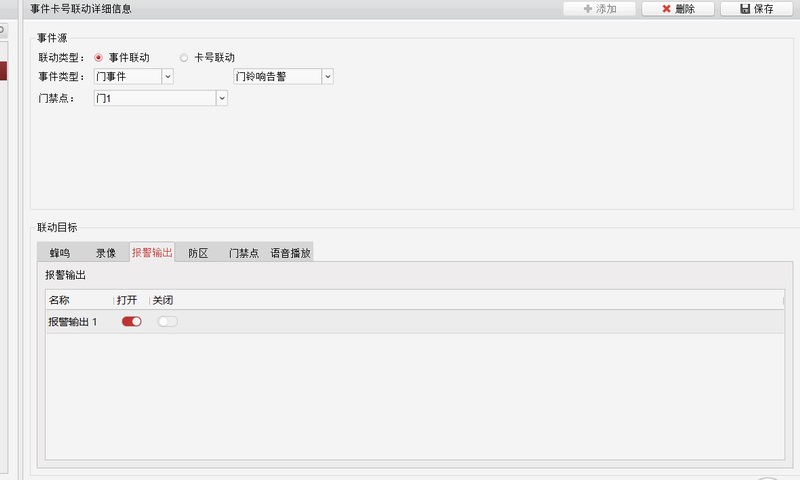Toggle the 打开 switch for 报警输出 1
The image size is (800, 480).
pyautogui.click(x=132, y=321)
